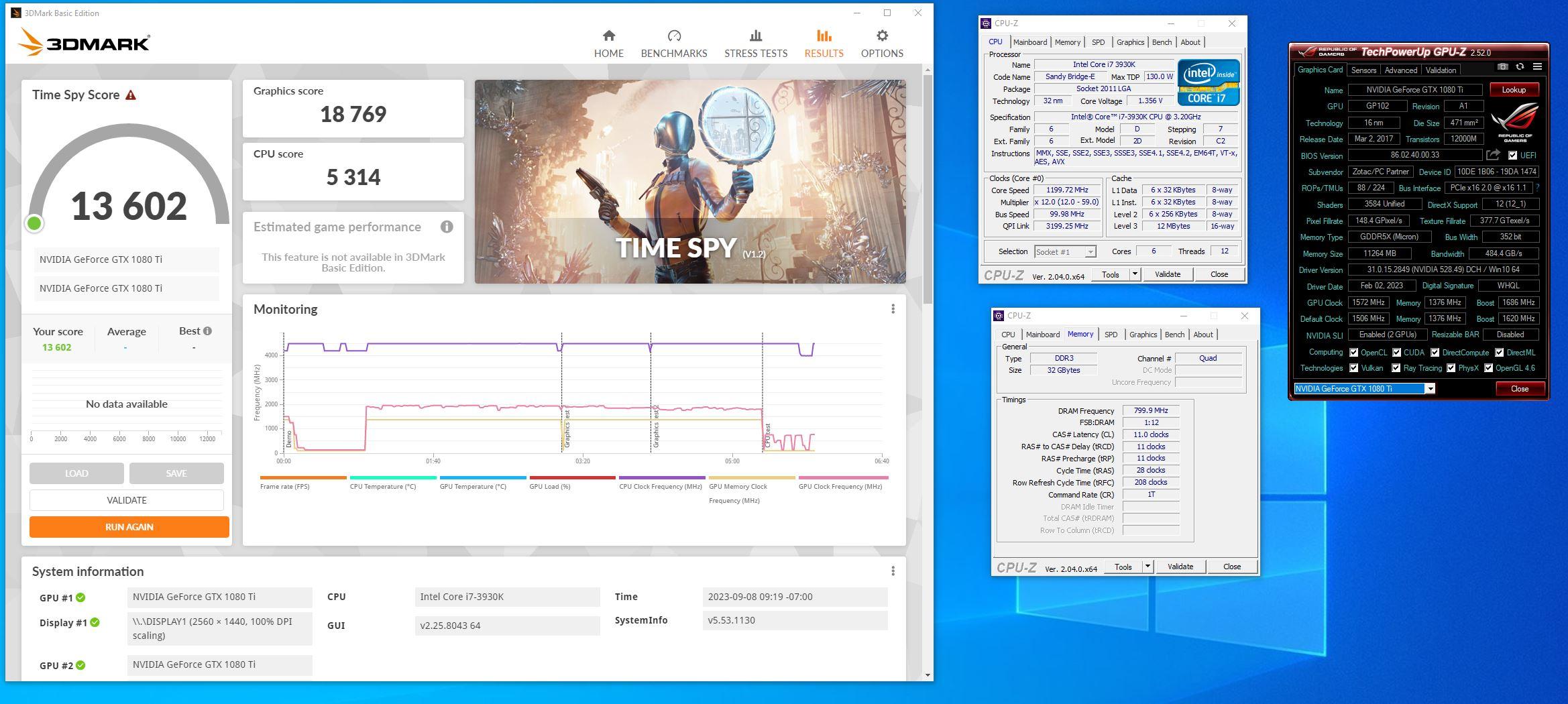Open the System information three-dot menu
This screenshot has height=704, width=1568.
point(893,571)
